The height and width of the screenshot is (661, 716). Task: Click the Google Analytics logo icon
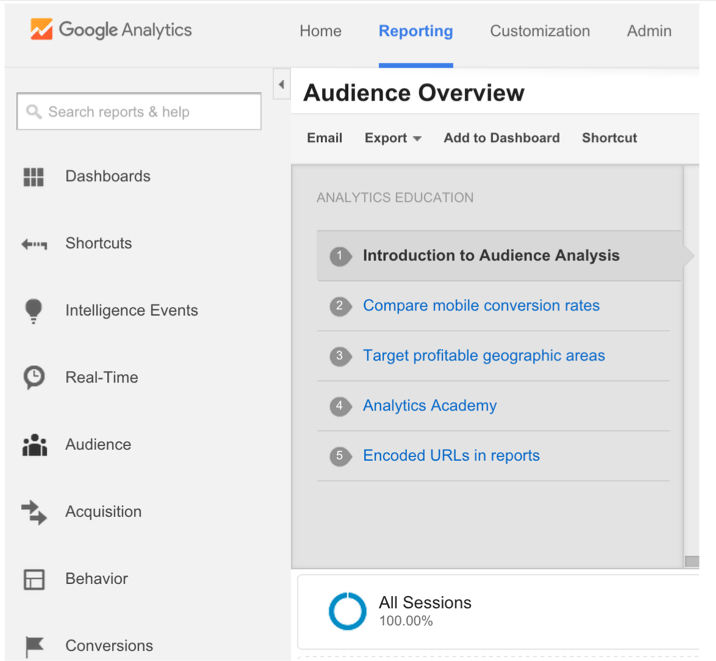tap(42, 29)
